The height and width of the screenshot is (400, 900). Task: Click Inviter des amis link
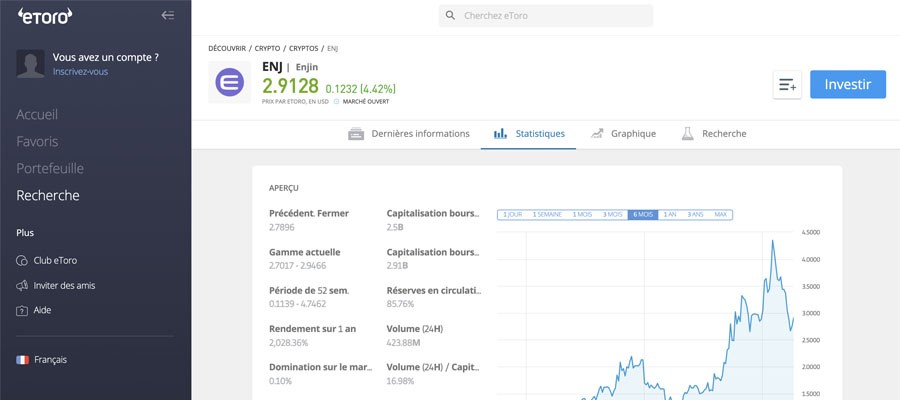click(64, 285)
